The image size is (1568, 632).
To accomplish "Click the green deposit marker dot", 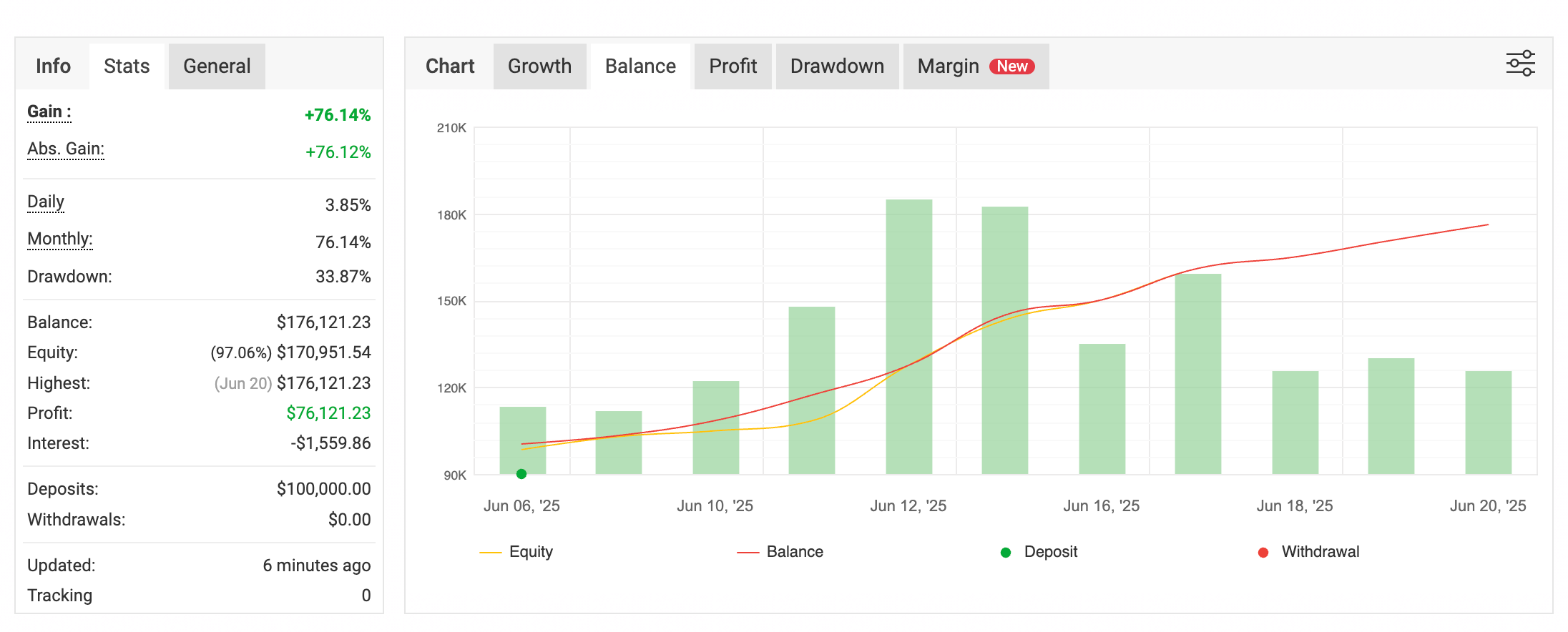I will coord(521,474).
